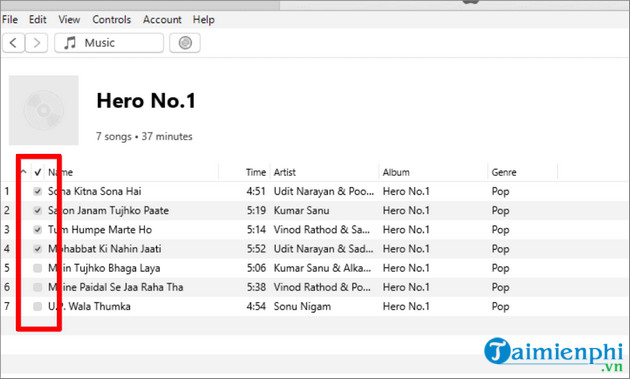Select the song U.P. Wala Thumka
Viewport: 630px width, 379px height.
click(x=89, y=306)
